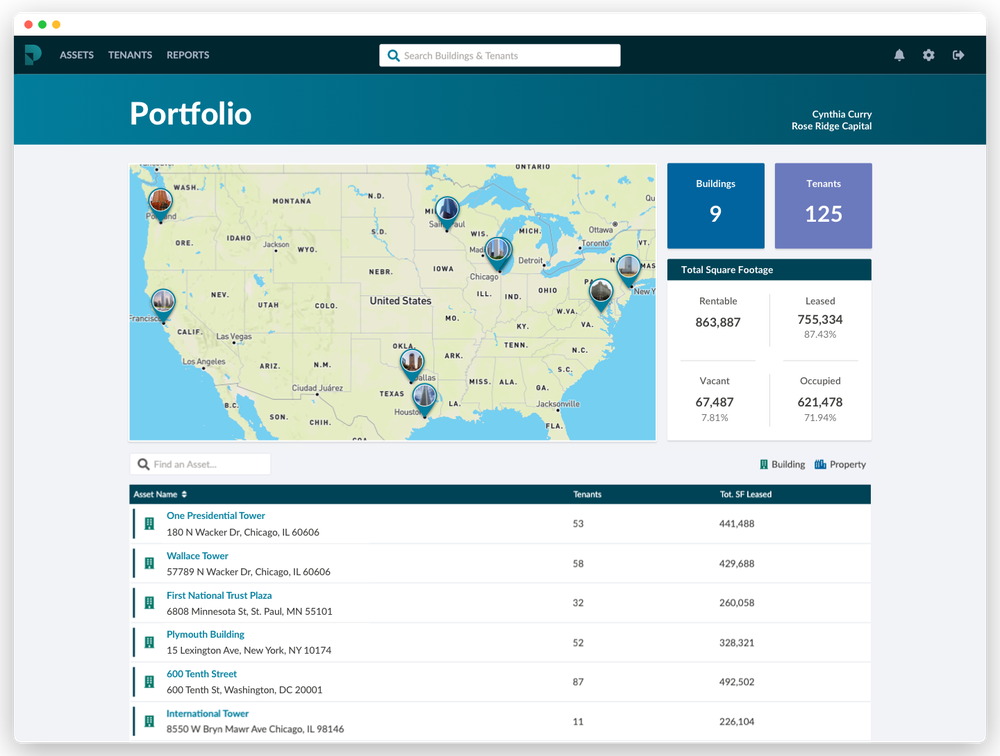
Task: Click the Property legend label
Action: pyautogui.click(x=848, y=464)
